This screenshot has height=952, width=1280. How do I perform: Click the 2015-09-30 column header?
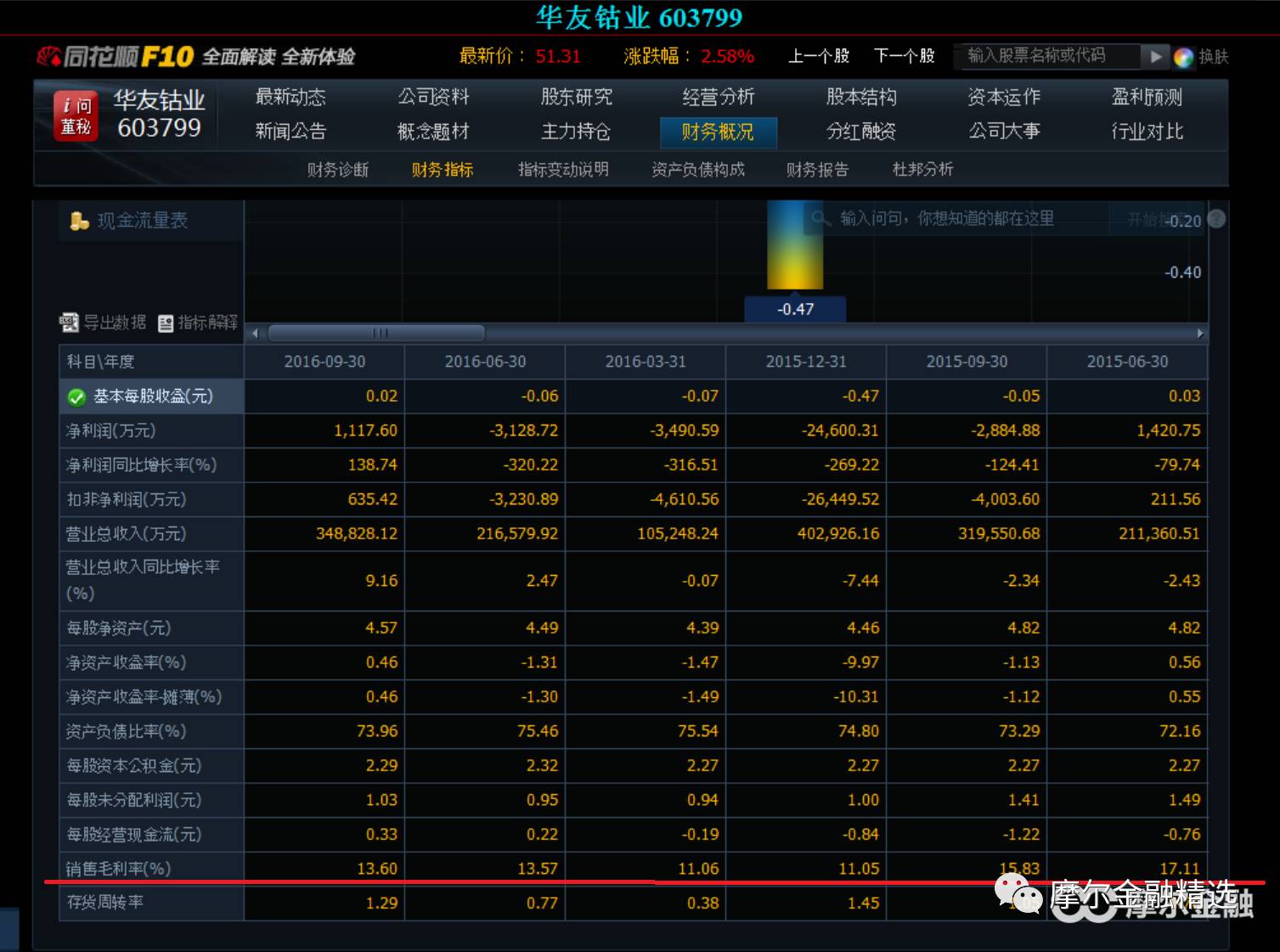967,362
